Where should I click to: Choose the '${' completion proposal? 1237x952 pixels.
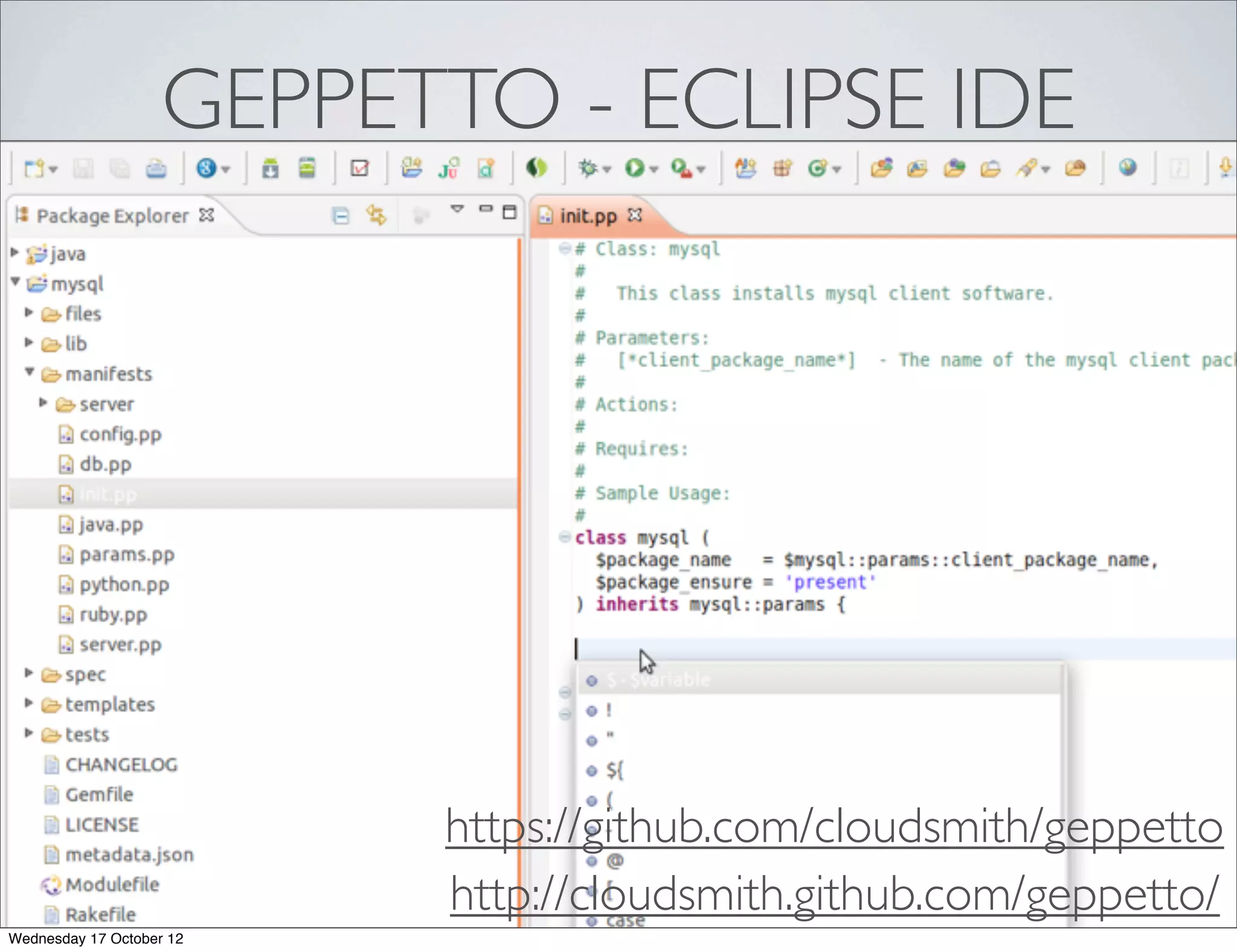pyautogui.click(x=819, y=770)
